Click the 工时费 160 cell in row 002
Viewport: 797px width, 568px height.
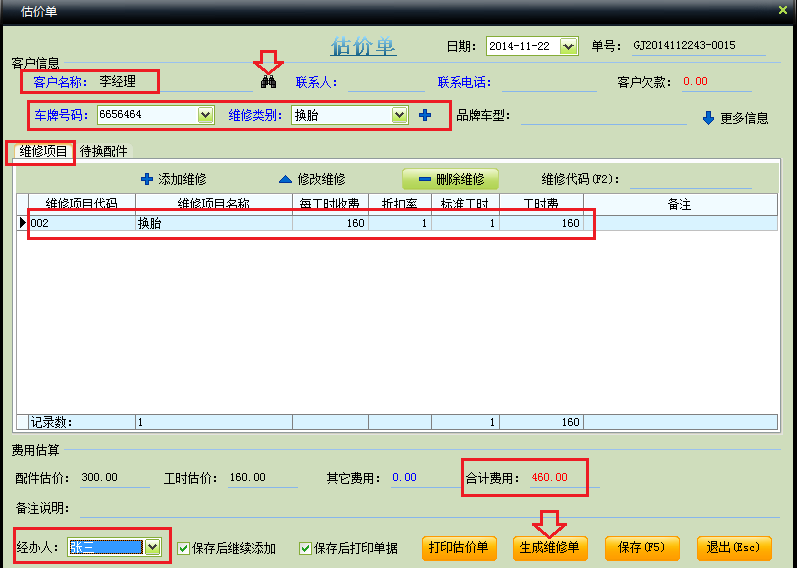click(x=541, y=223)
